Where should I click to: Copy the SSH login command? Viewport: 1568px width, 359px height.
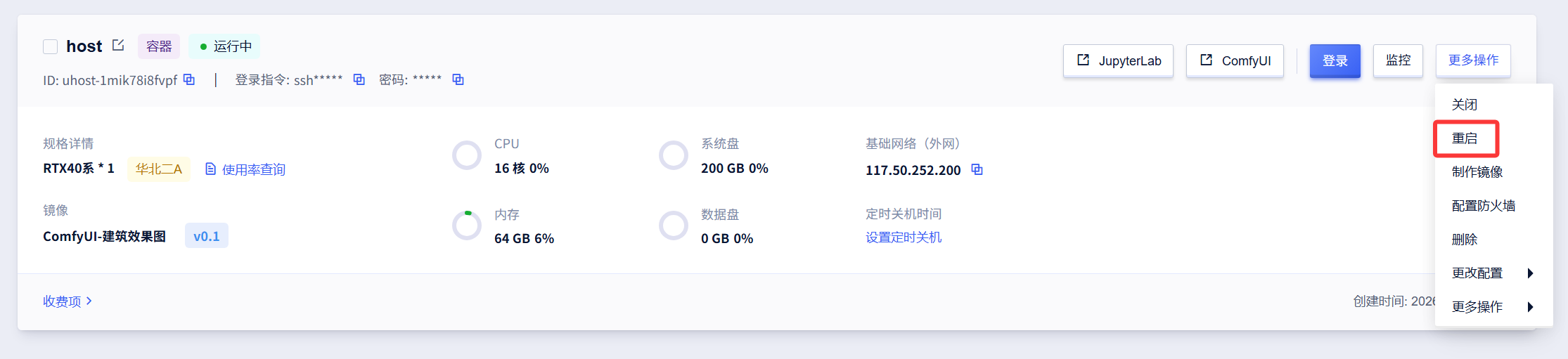tap(359, 79)
